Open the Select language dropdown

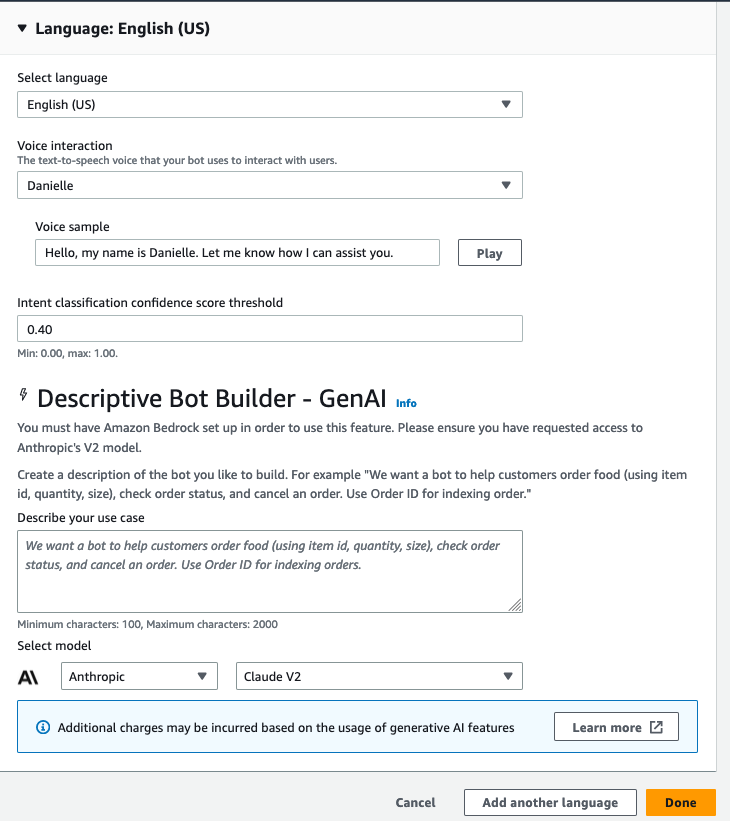(x=270, y=105)
